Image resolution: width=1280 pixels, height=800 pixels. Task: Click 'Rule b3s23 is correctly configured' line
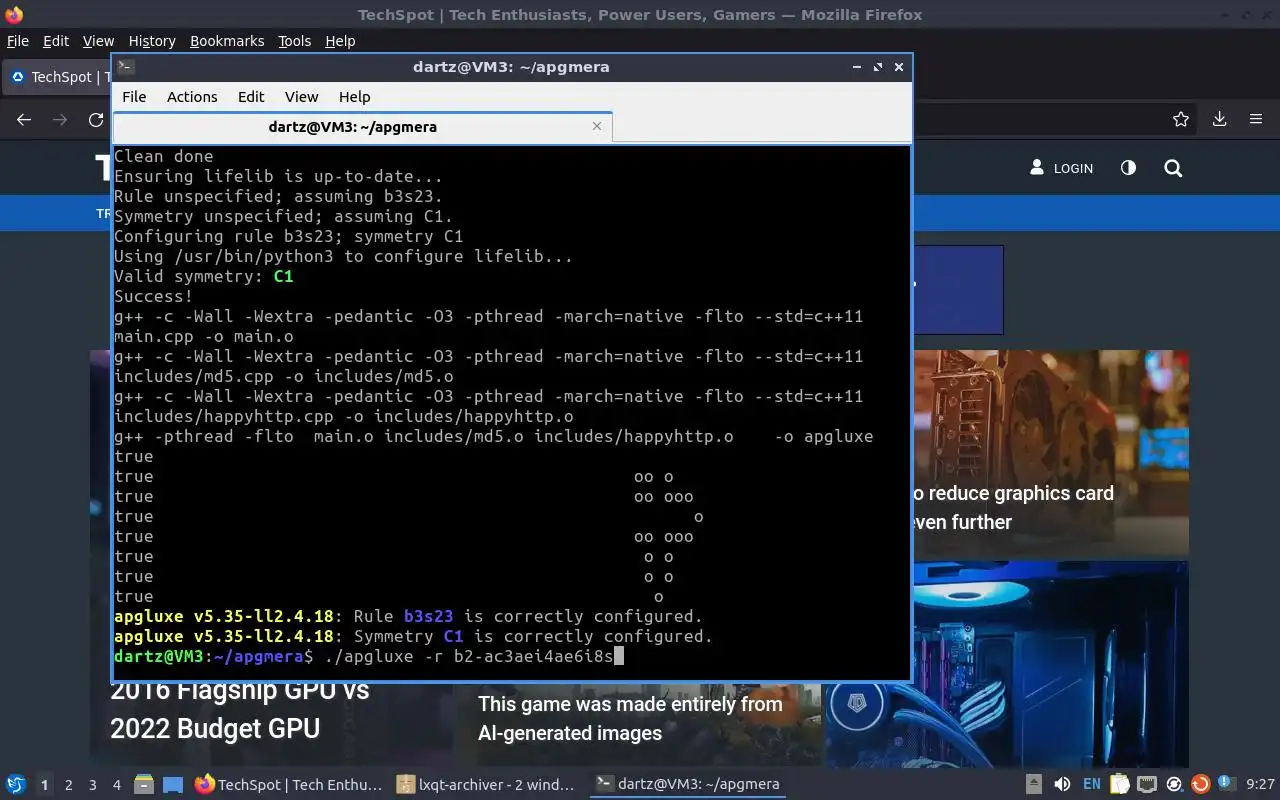[408, 617]
